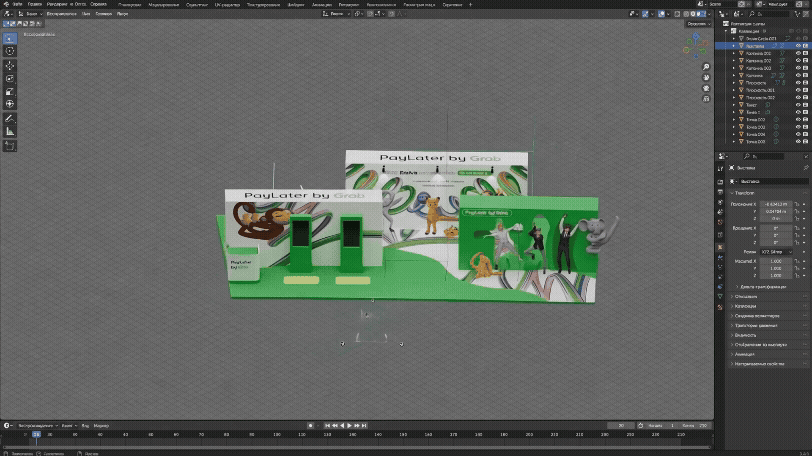The image size is (812, 456).
Task: Select the Select Box tool
Action: 10,38
